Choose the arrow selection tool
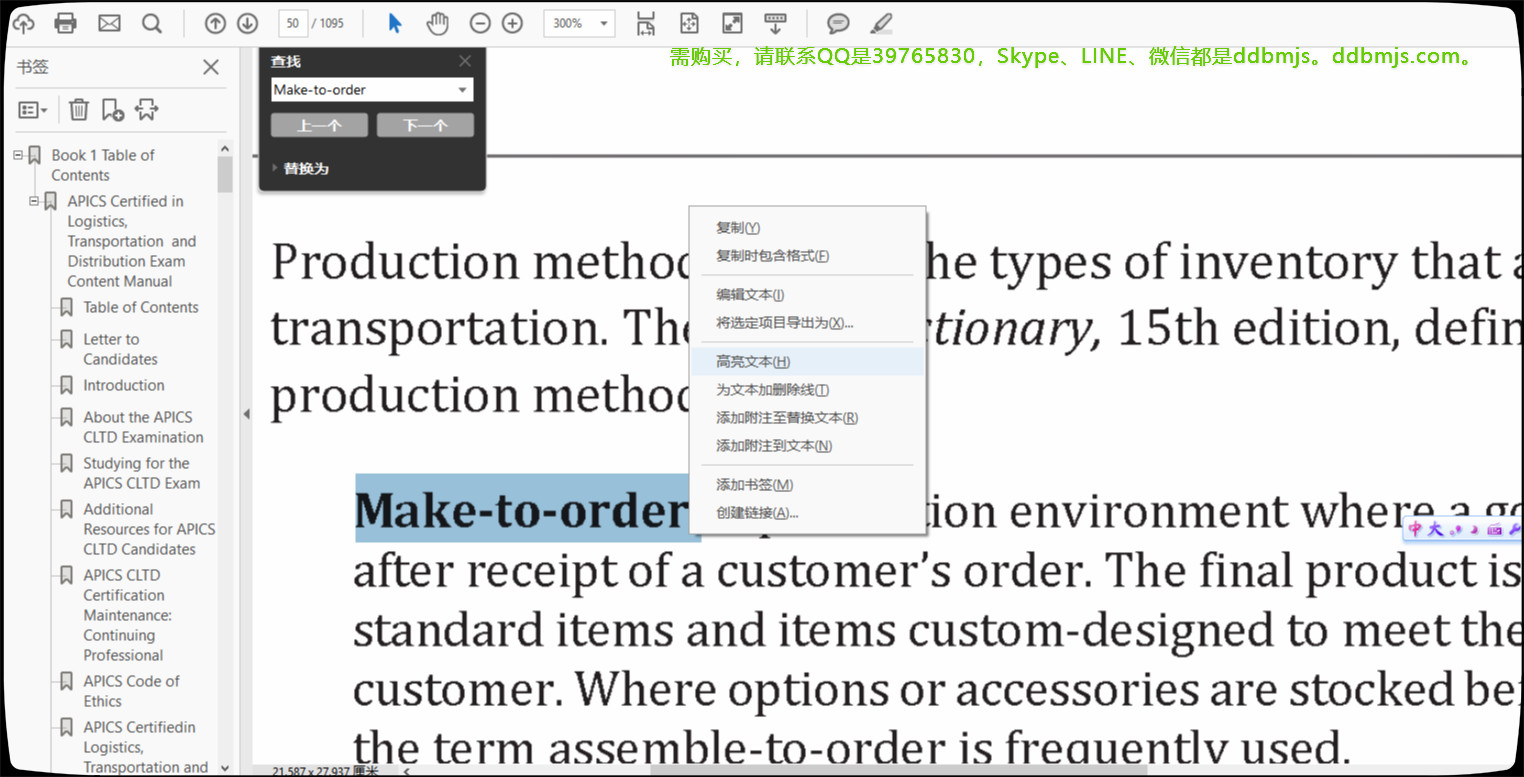 [x=395, y=23]
